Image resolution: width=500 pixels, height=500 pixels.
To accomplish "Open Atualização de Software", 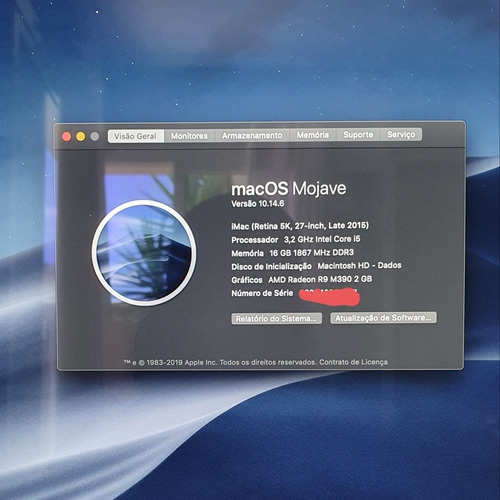I will pos(383,318).
